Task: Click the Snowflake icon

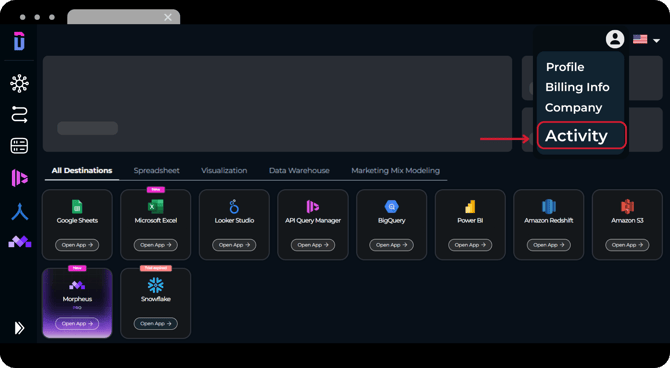Action: [156, 285]
